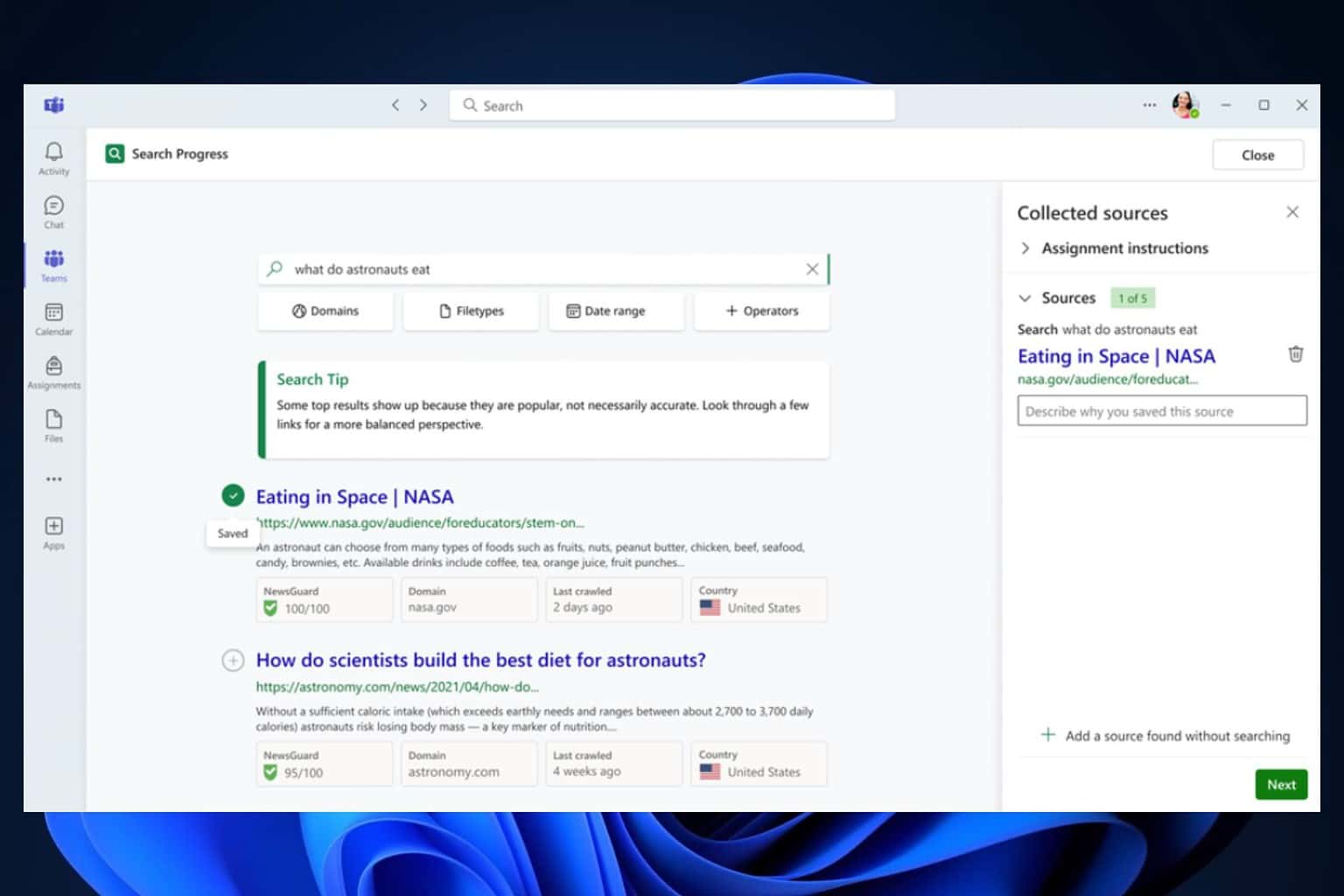1344x896 pixels.
Task: Go forward with the right arrow
Action: tap(423, 105)
